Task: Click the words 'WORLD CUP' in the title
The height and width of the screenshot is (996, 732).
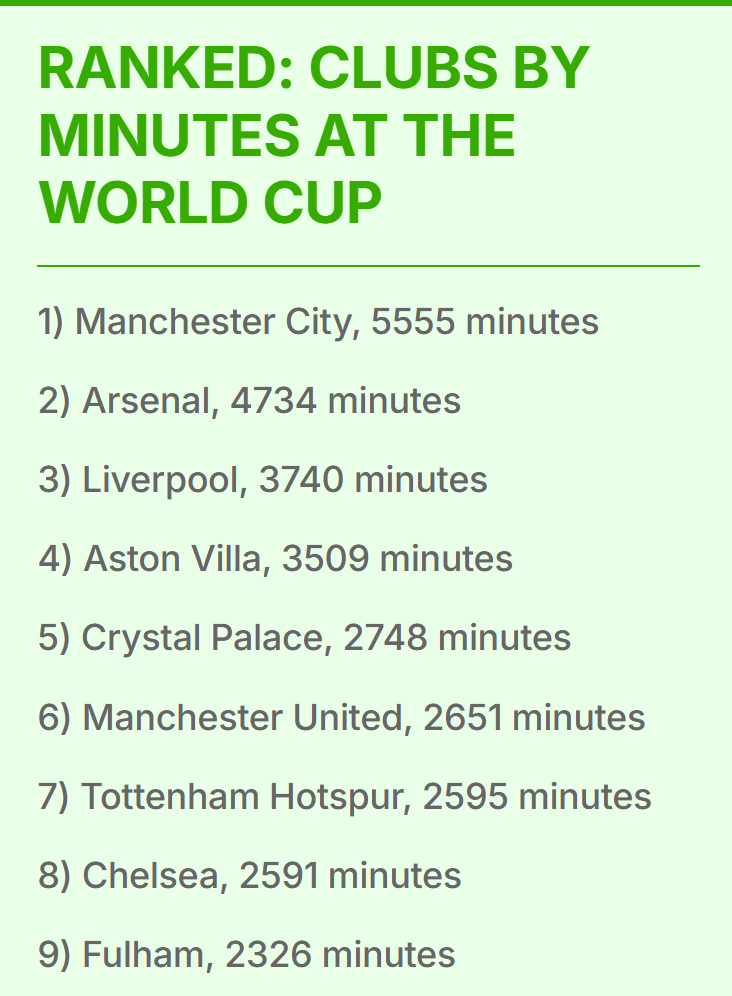Action: click(x=210, y=203)
